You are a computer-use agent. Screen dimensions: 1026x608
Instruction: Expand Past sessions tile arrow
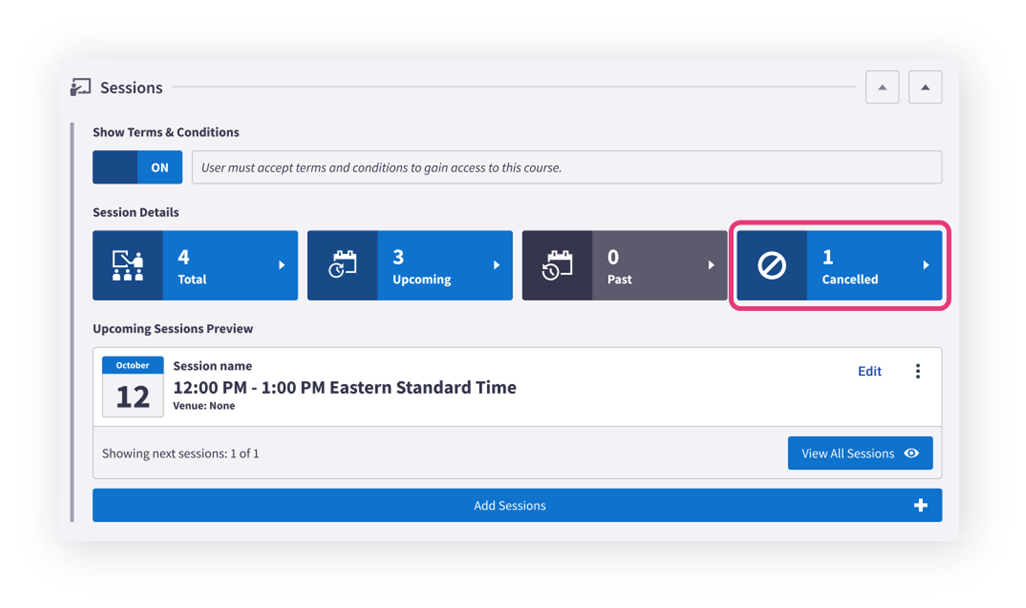click(x=711, y=265)
